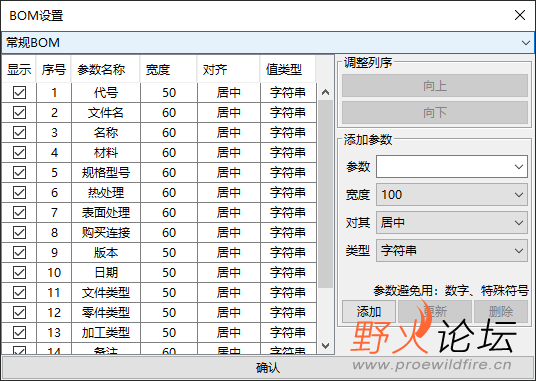Select the 名称 parameter name cell
536x381 pixels.
click(106, 133)
